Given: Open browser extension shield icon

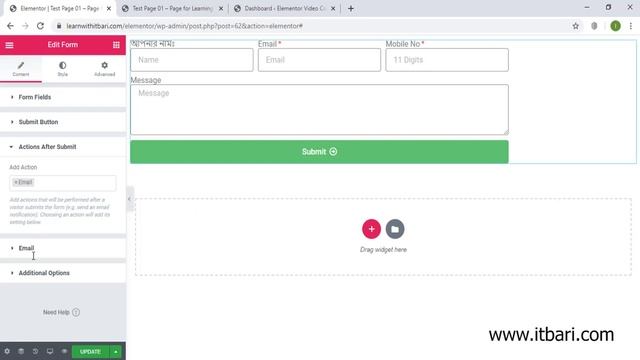Looking at the screenshot, I should point(594,26).
